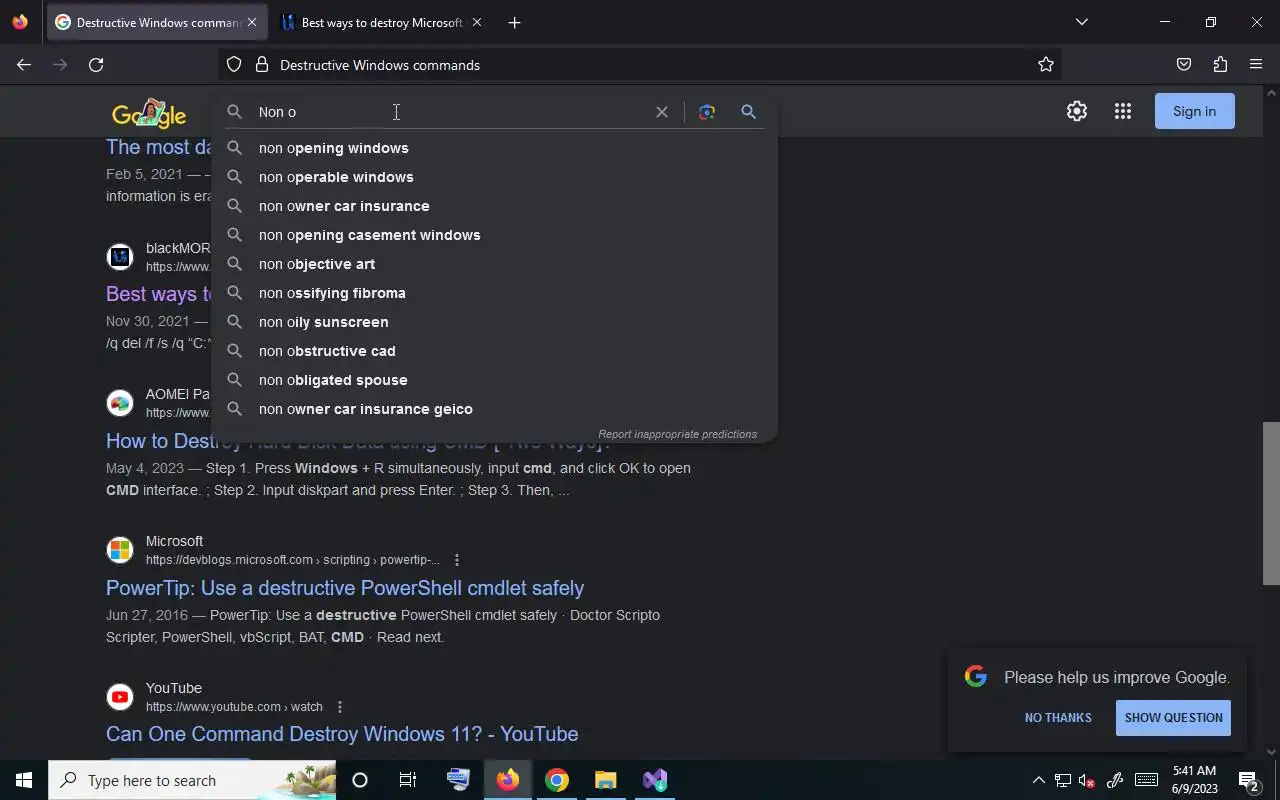
Task: Open Visual Studio from taskbar
Action: (655, 780)
